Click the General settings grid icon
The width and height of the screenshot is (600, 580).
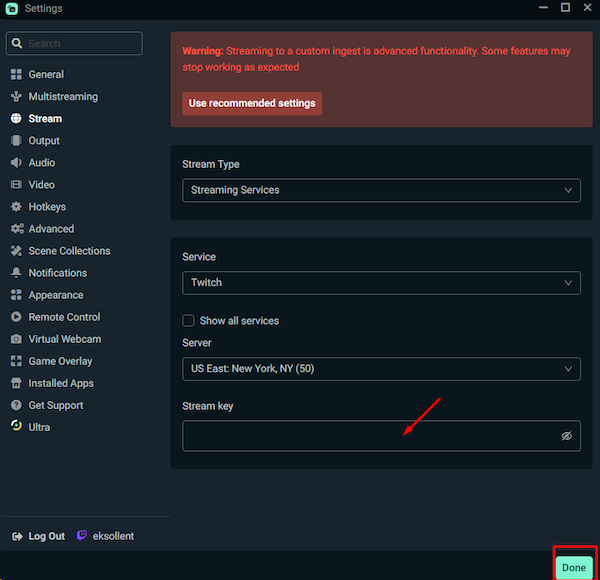click(x=16, y=75)
